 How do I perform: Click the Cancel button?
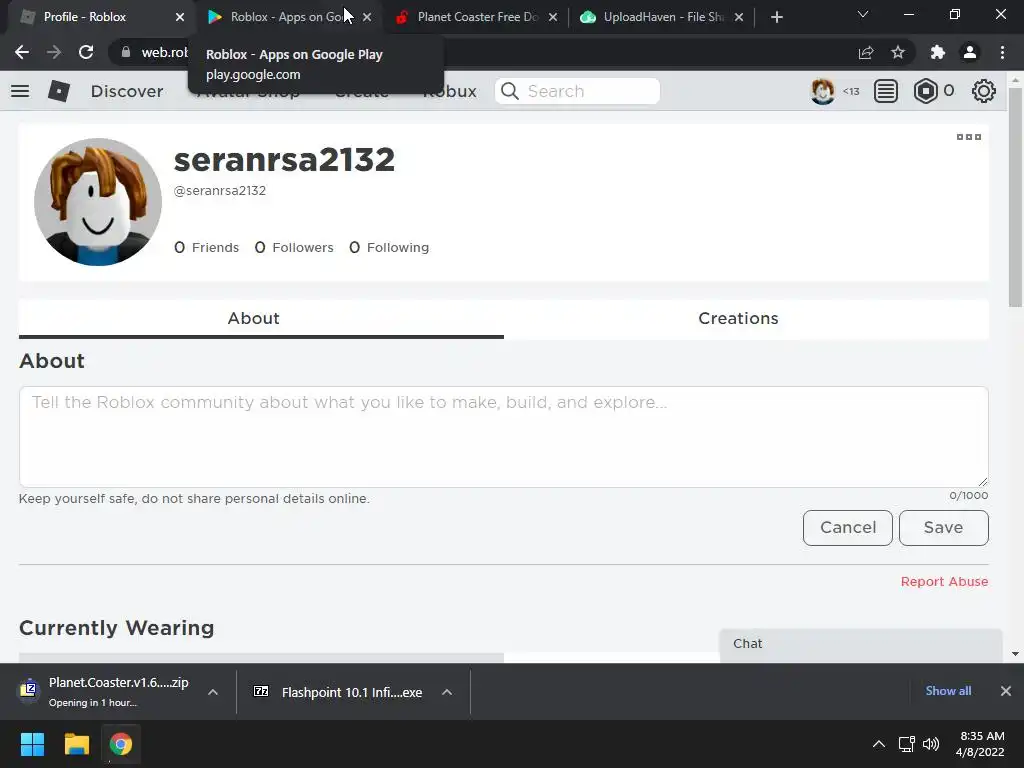pos(848,528)
